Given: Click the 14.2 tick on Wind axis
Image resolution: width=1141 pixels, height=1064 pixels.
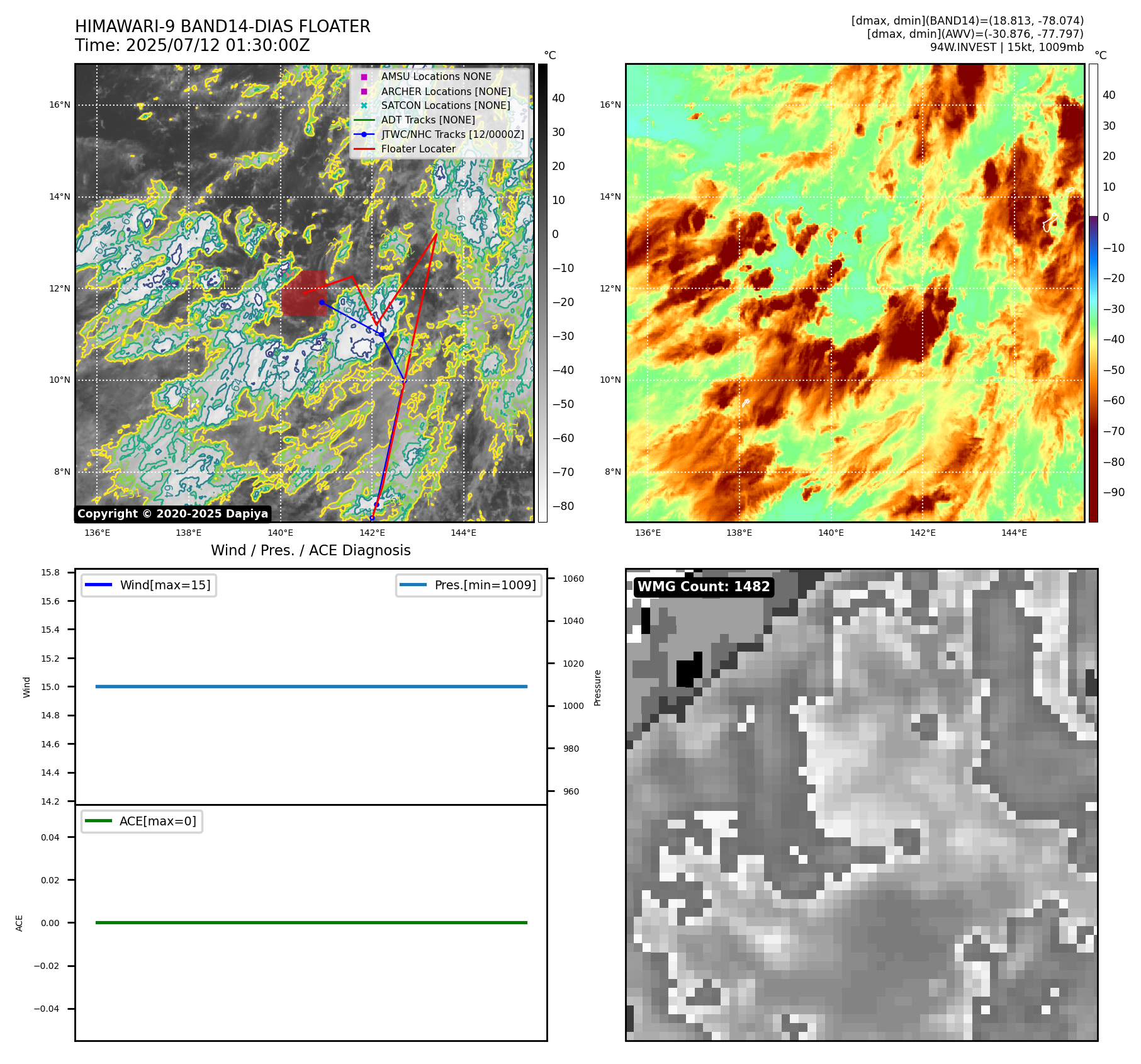Looking at the screenshot, I should (x=50, y=801).
